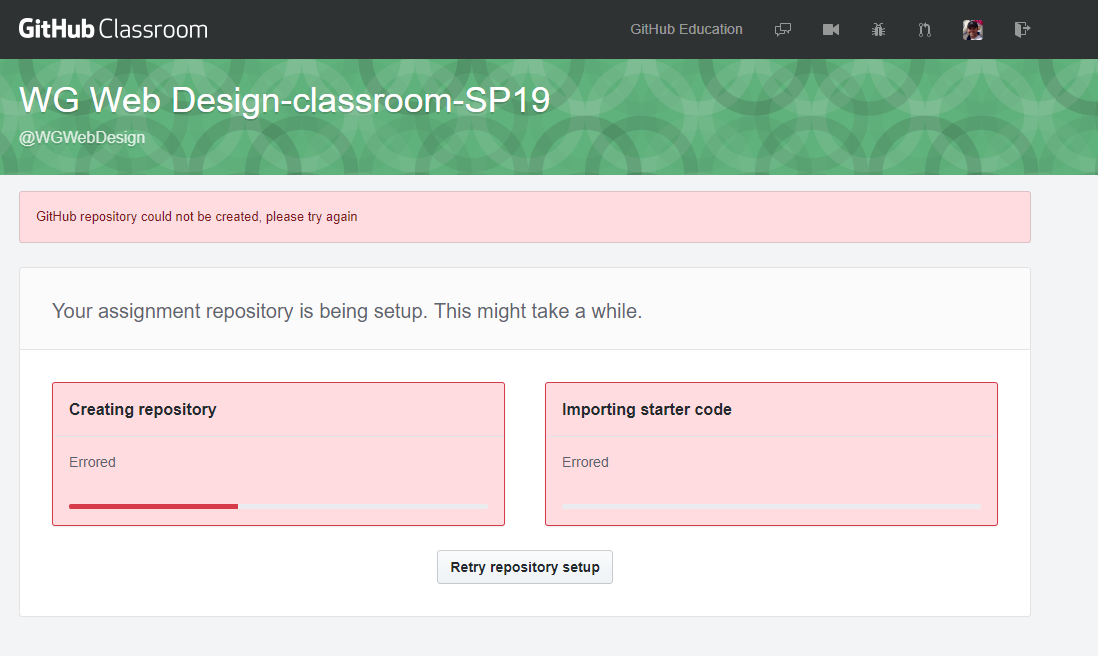Click the Errored status under Creating repository

pos(92,462)
